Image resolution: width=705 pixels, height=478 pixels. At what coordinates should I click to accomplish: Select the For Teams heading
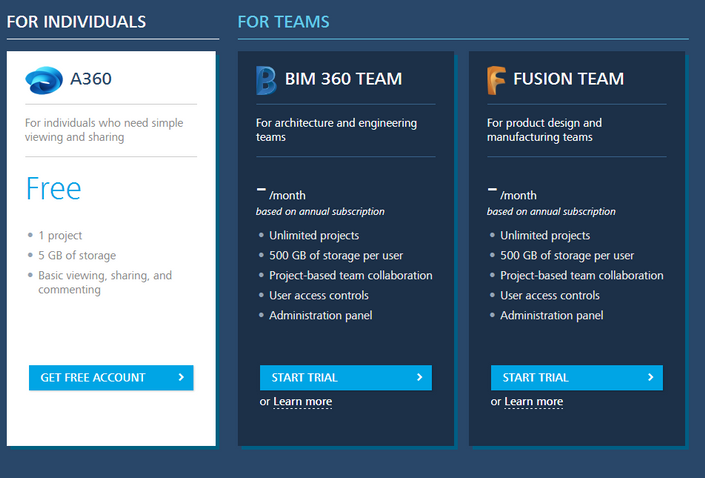click(284, 22)
